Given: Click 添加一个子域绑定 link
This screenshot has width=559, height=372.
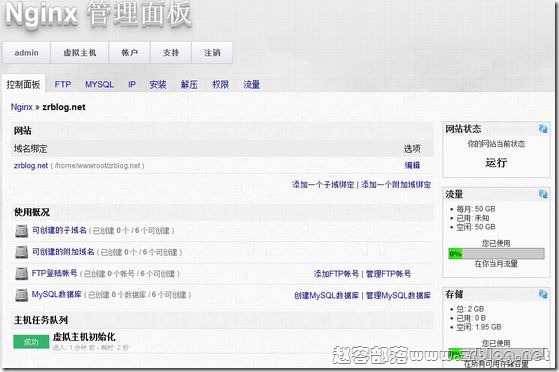Looking at the screenshot, I should click(x=323, y=184).
